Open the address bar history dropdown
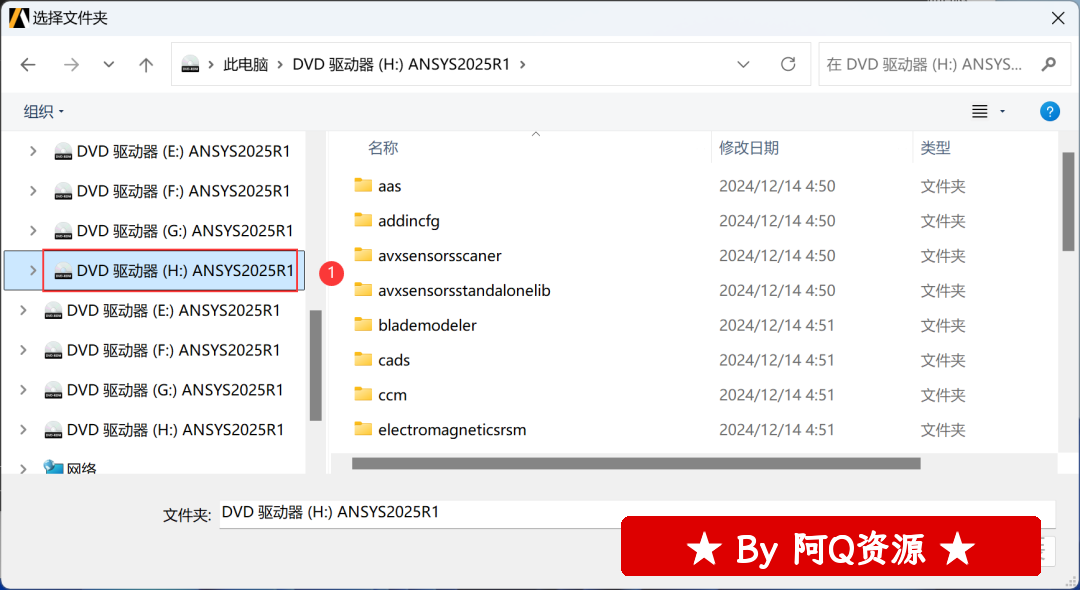The width and height of the screenshot is (1080, 590). point(743,65)
